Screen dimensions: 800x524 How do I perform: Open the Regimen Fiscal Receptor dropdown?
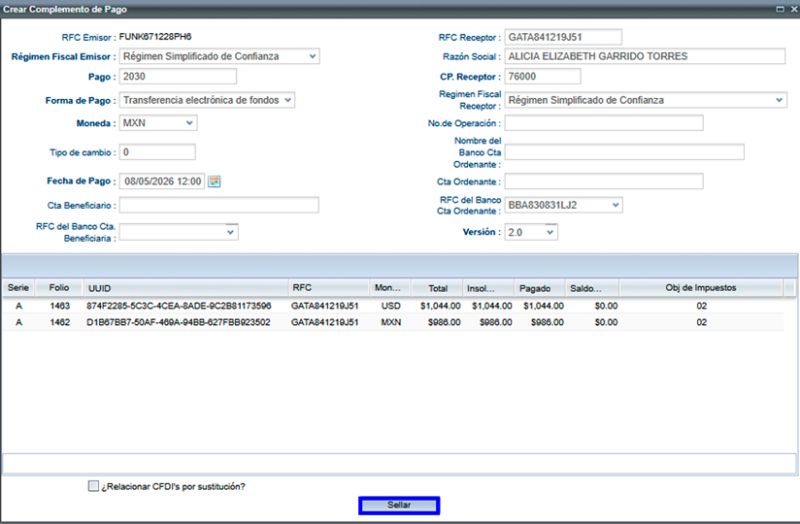pos(779,100)
